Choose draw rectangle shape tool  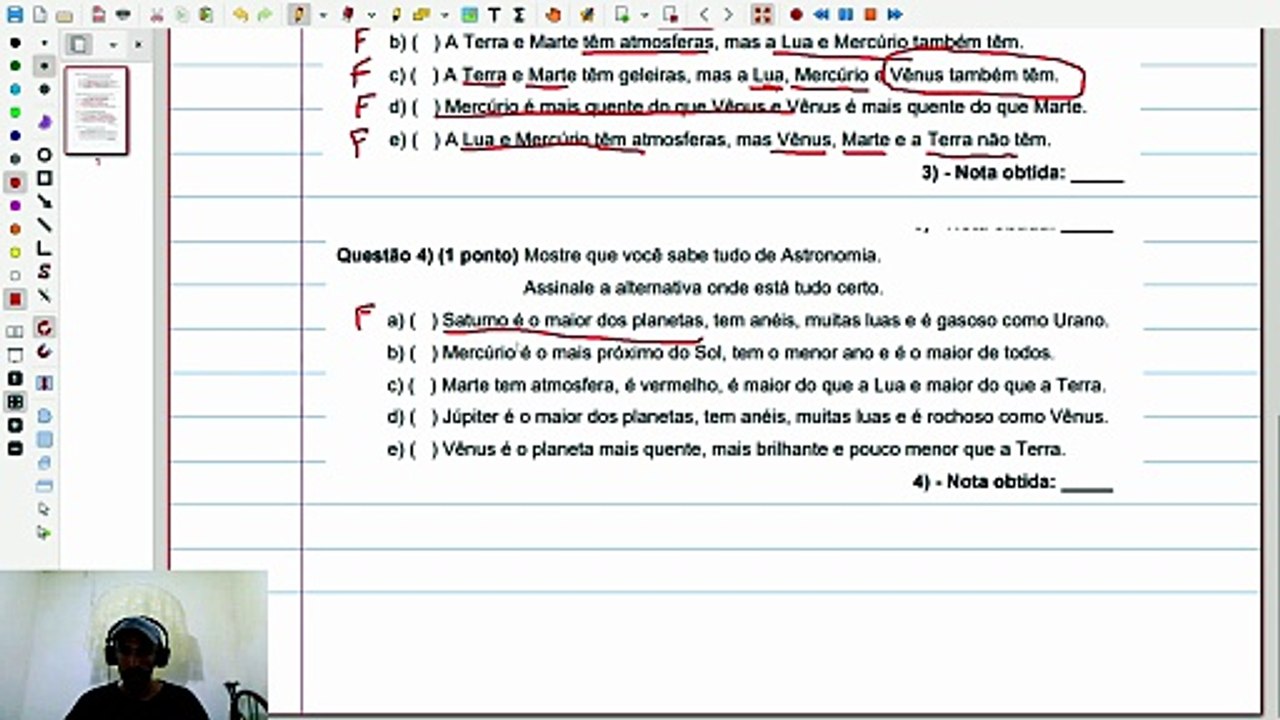coord(45,178)
